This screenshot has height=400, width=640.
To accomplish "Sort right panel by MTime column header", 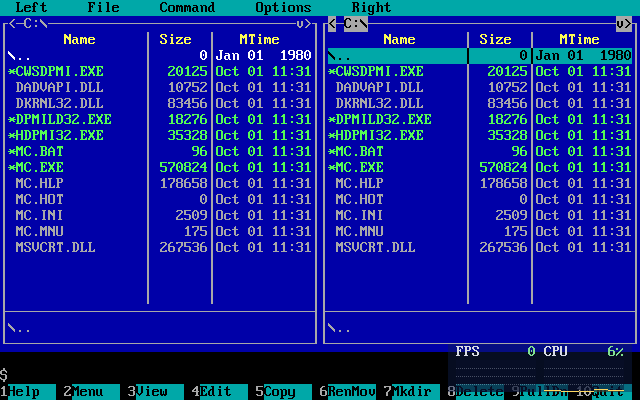I will pos(580,40).
